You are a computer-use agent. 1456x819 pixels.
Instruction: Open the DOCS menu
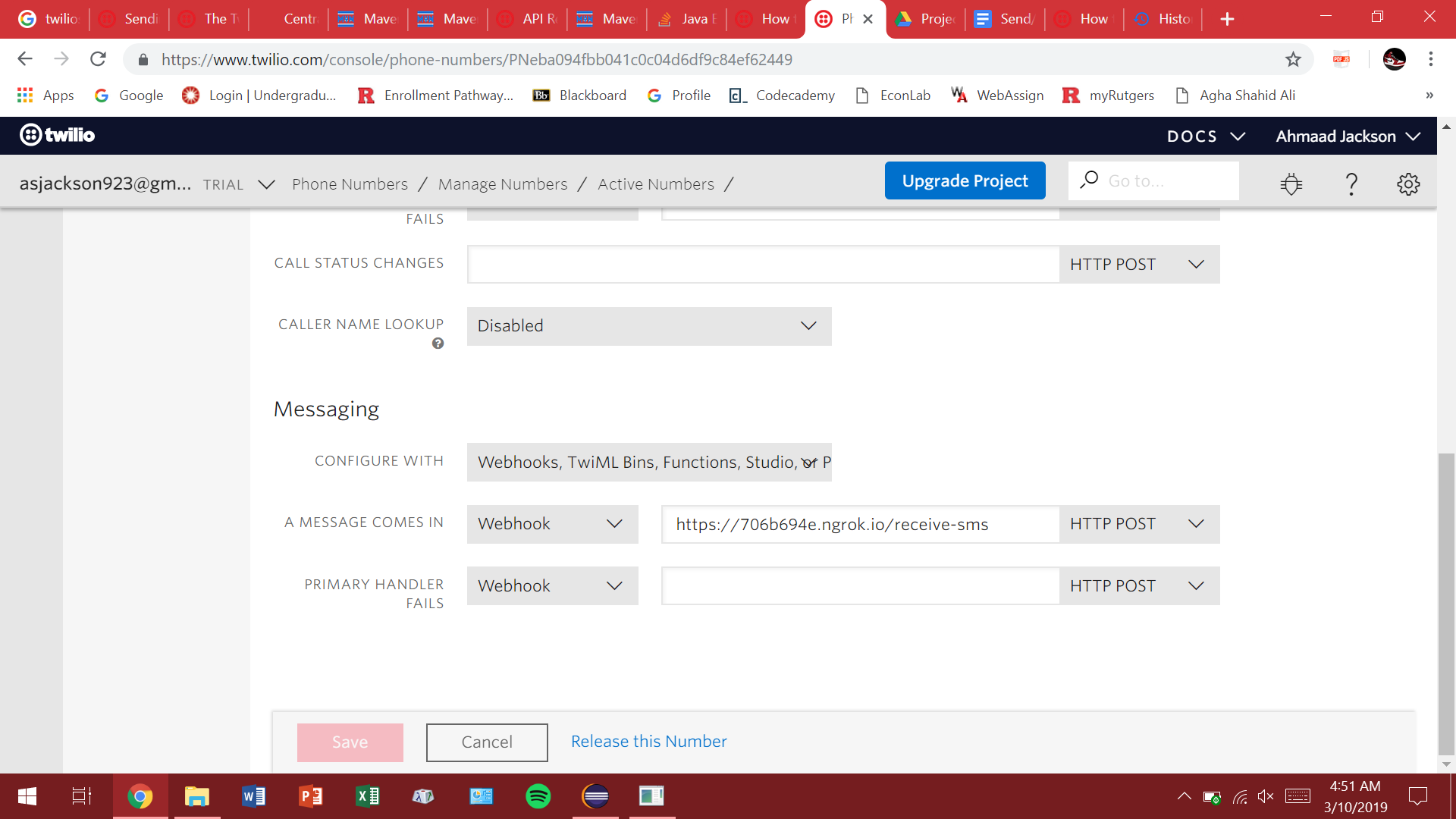pos(1205,136)
